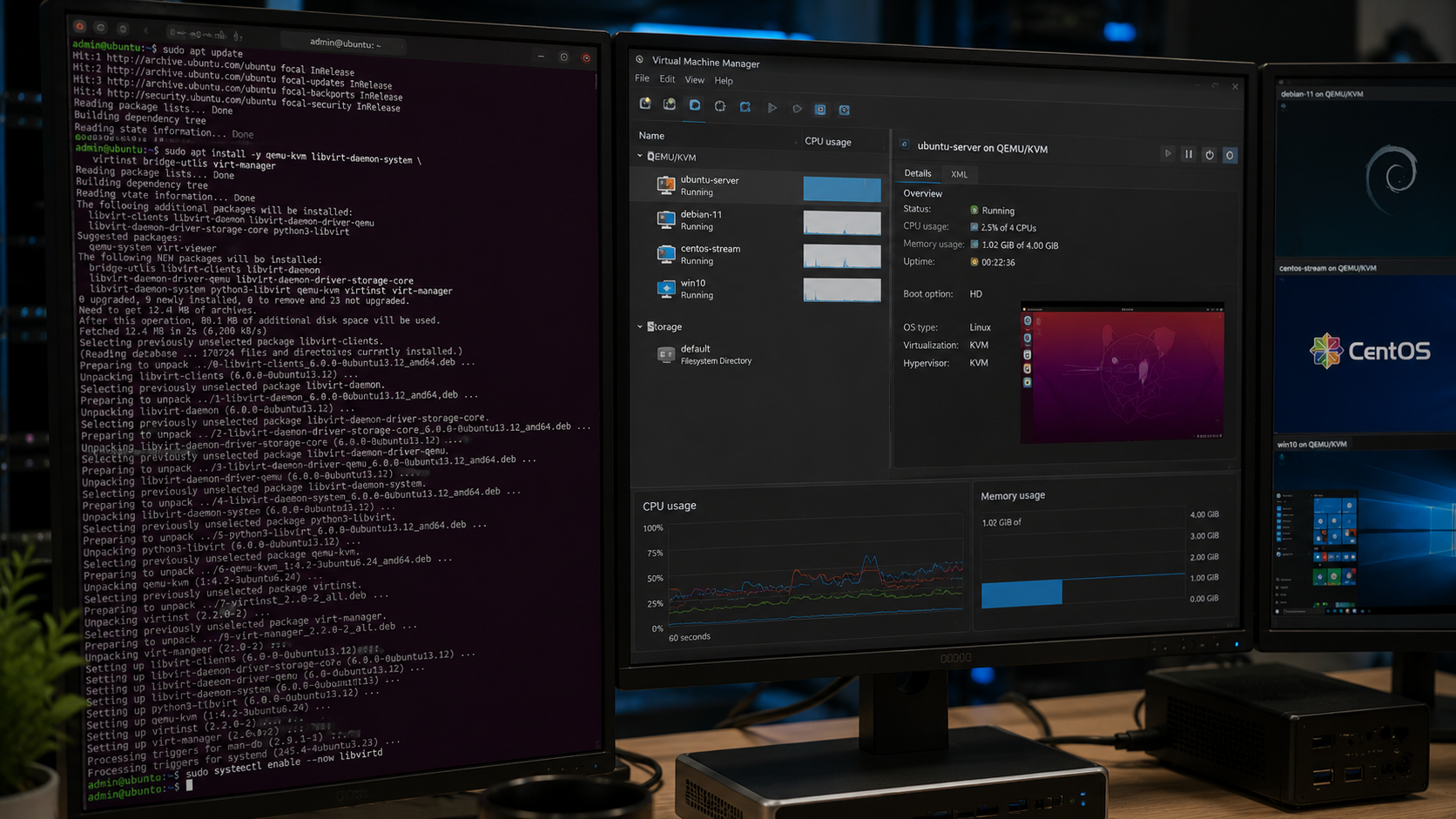Click the '2.5% of 4 CPUs' value
The image size is (1456, 819).
pos(1008,228)
